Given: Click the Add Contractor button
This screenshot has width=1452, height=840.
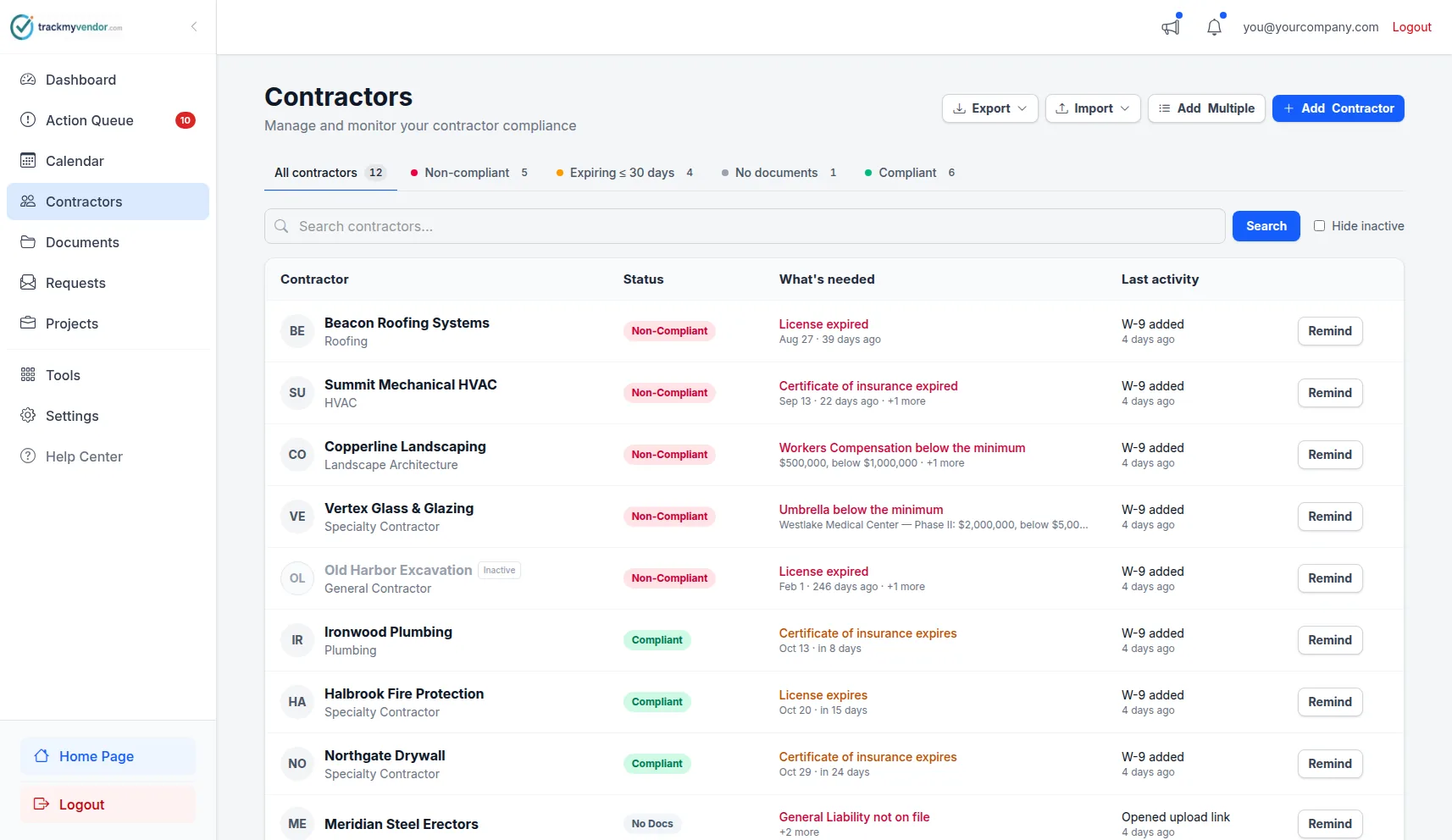Looking at the screenshot, I should 1338,108.
